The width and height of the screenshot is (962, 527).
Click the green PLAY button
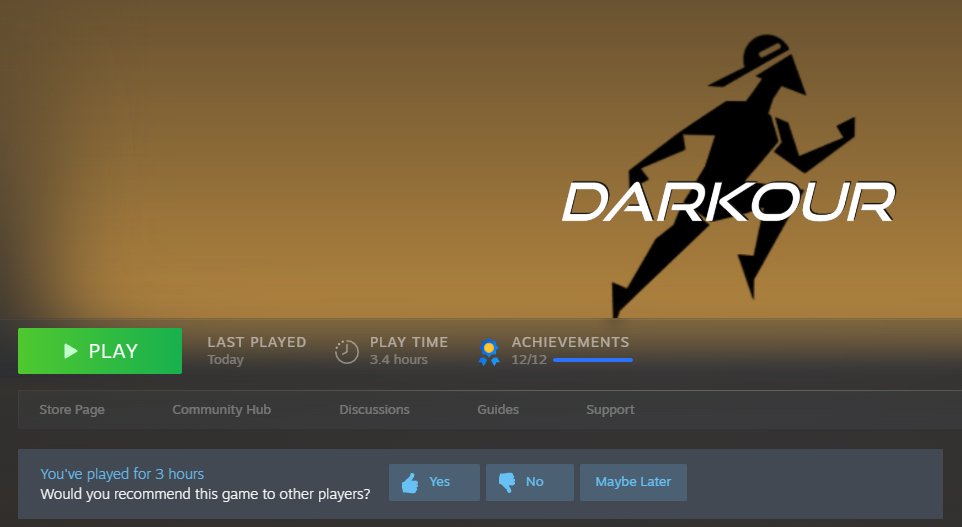coord(100,351)
